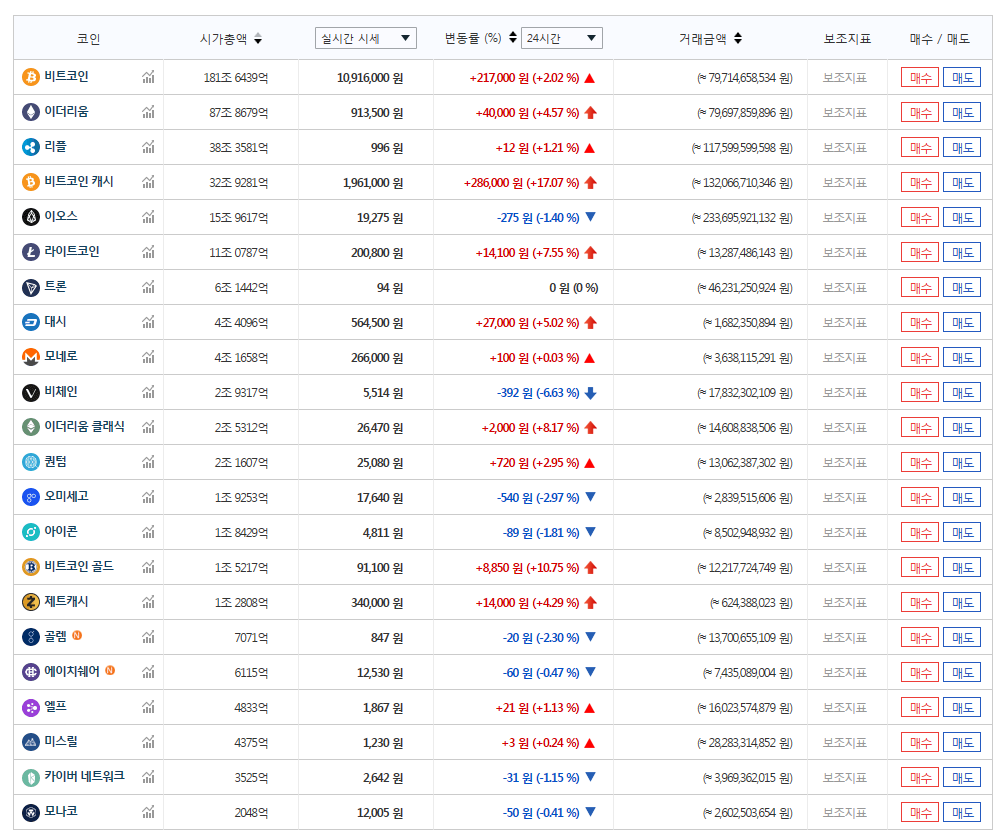
Task: Click the 매수 button for 비트코인
Action: 919,77
